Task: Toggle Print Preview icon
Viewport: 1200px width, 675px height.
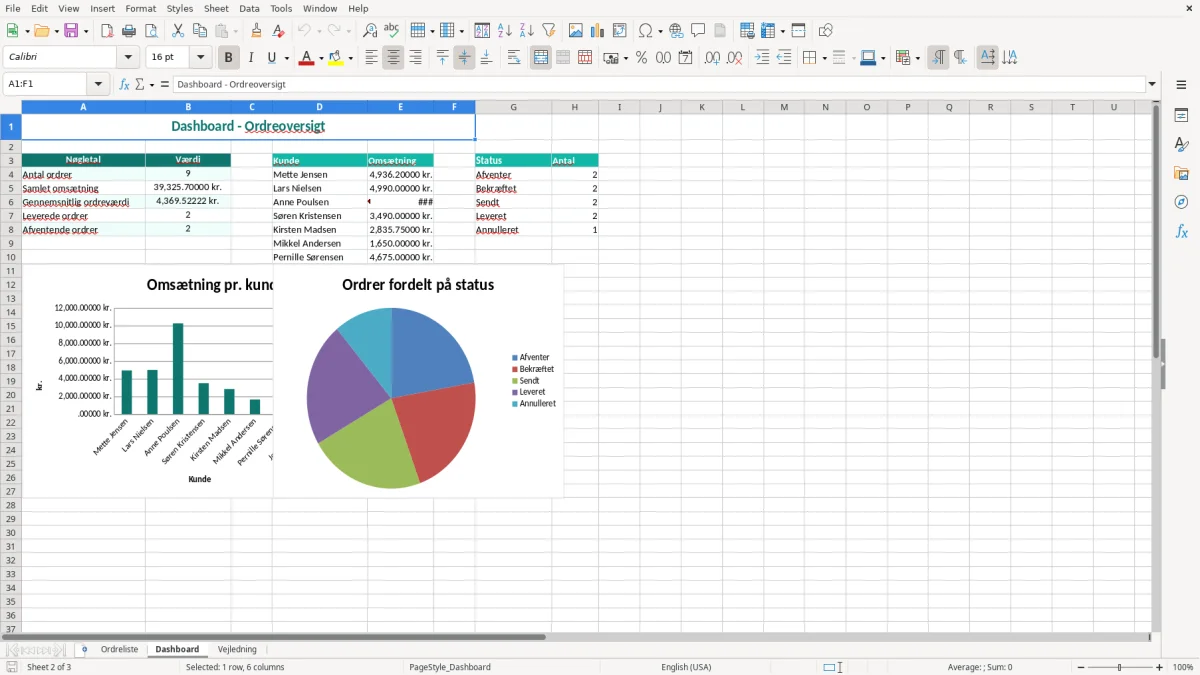Action: tap(151, 31)
